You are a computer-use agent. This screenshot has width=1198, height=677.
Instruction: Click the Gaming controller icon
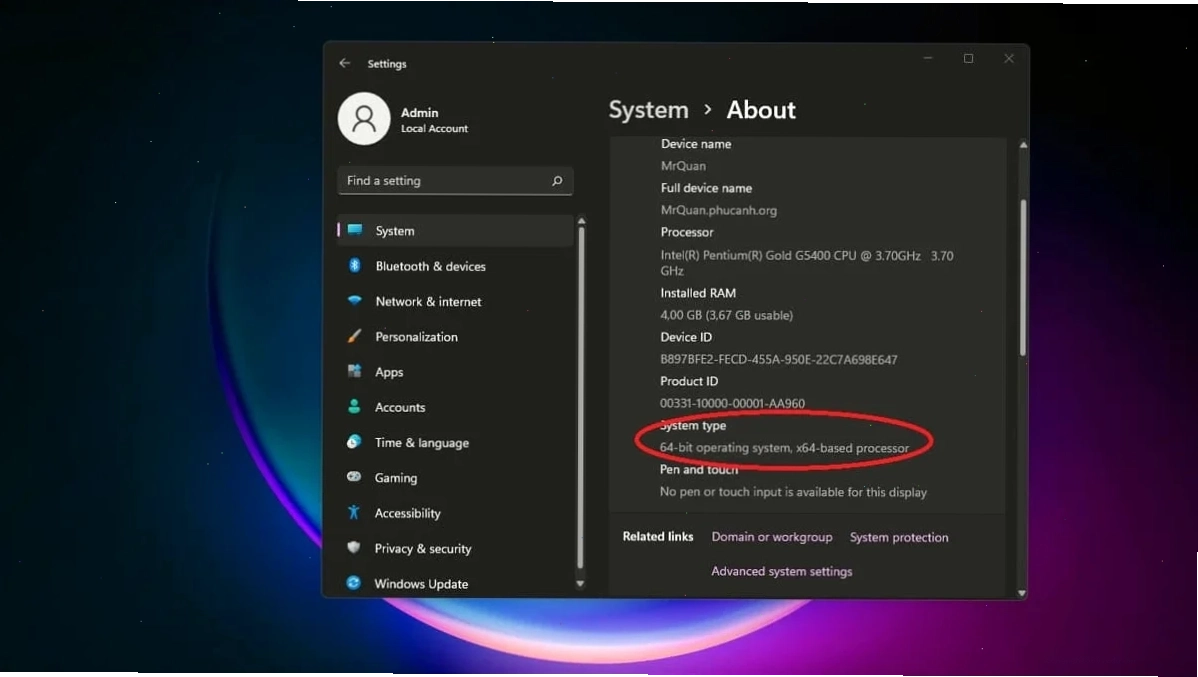[x=354, y=477]
